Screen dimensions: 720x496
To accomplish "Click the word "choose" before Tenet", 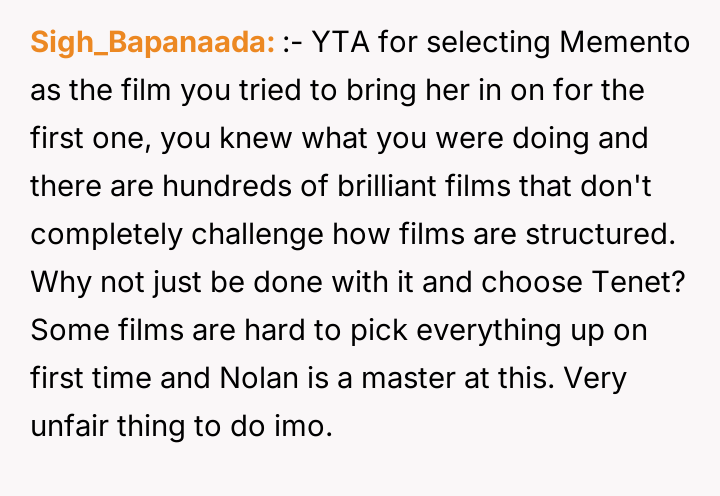I will coord(519,281).
